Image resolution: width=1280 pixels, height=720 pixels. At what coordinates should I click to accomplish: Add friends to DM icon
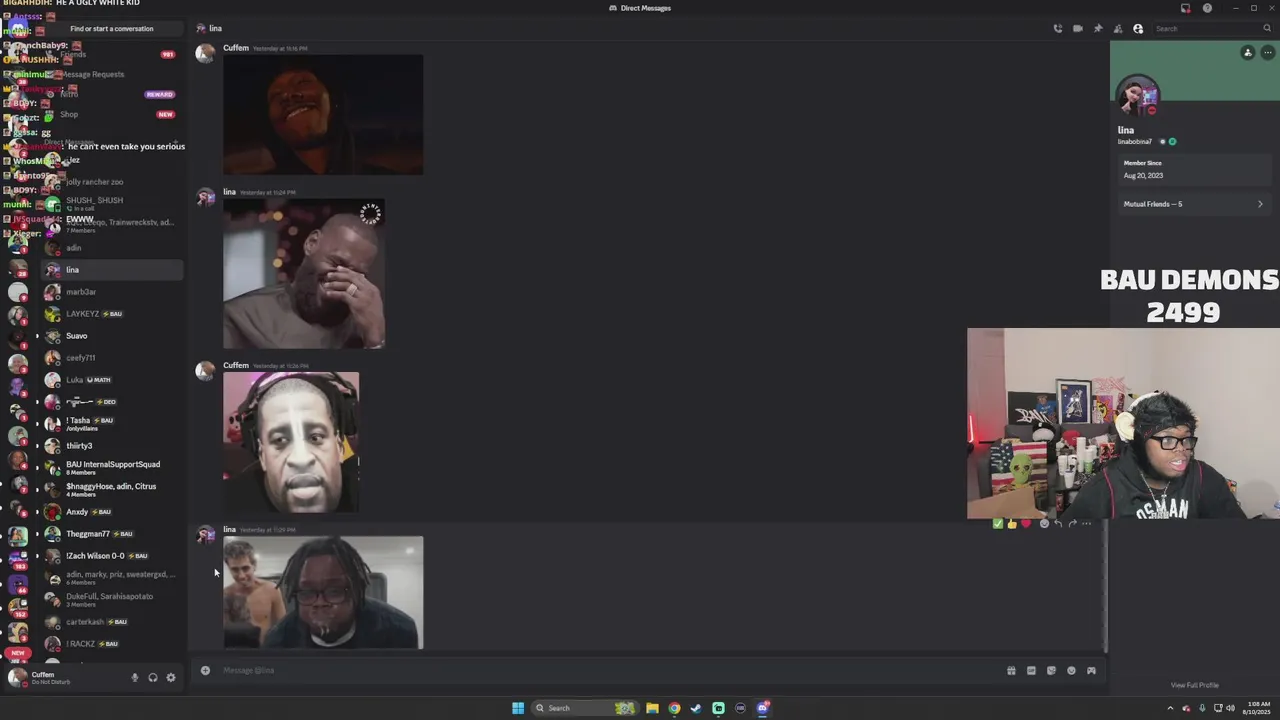(1118, 28)
